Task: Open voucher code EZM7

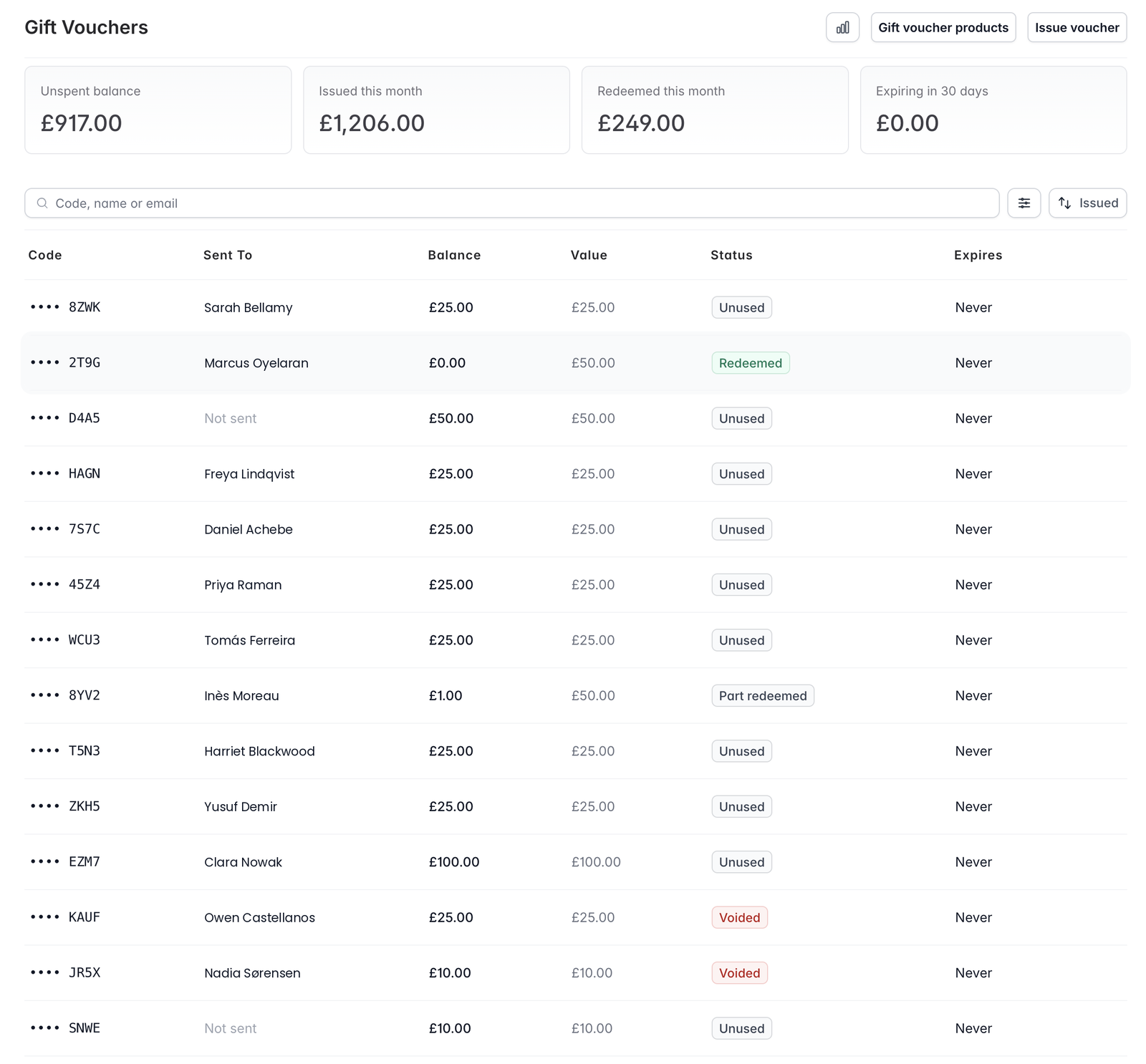Action: tap(65, 862)
